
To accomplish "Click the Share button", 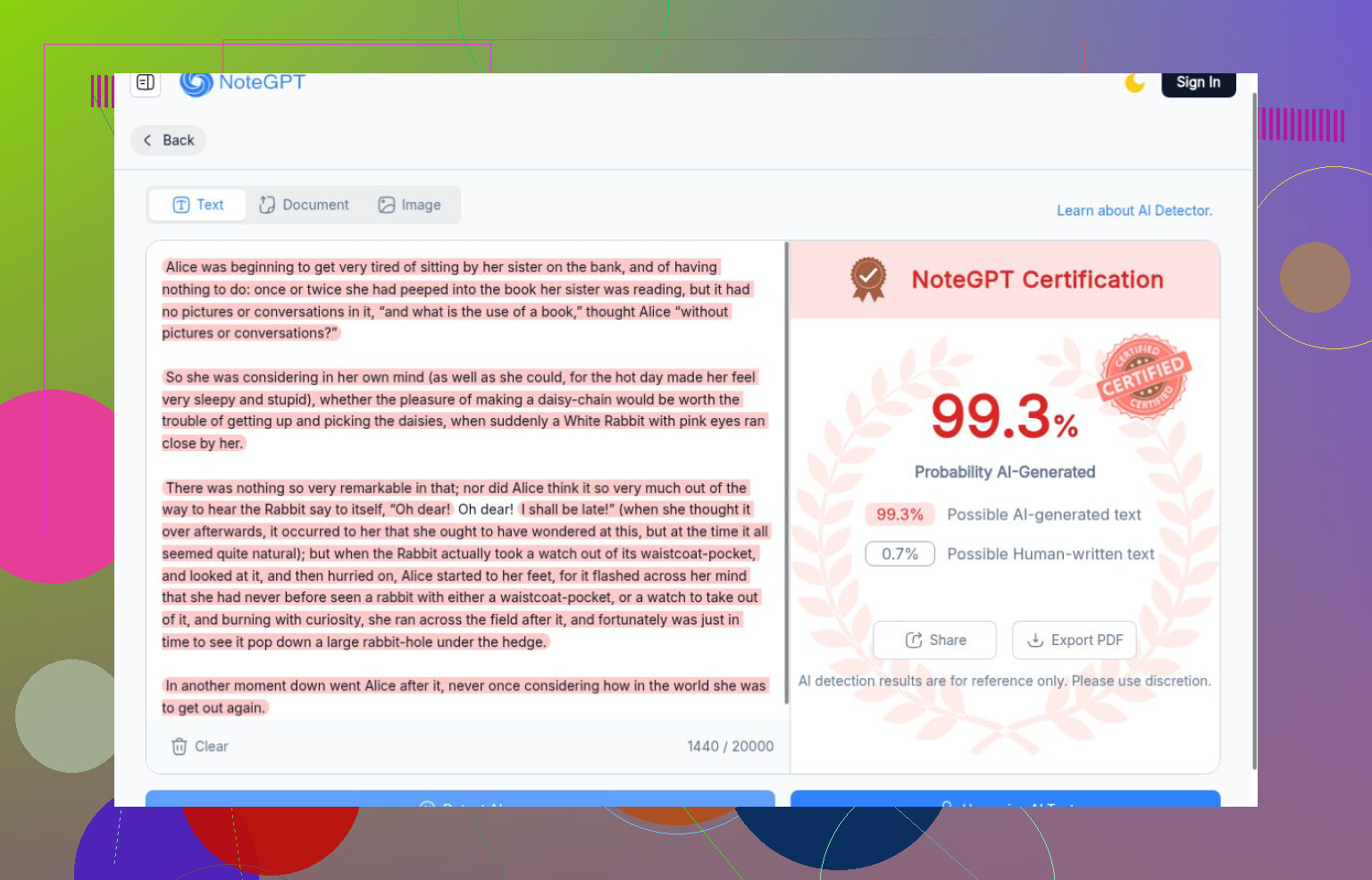I will [935, 640].
